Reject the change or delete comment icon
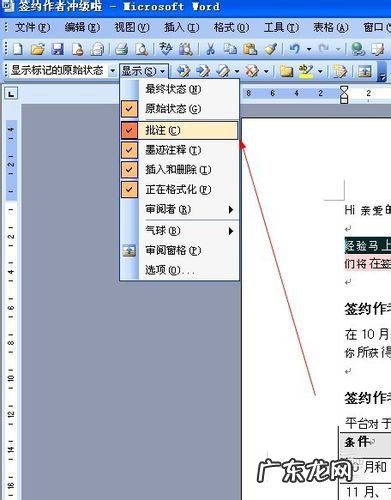 click(x=252, y=71)
